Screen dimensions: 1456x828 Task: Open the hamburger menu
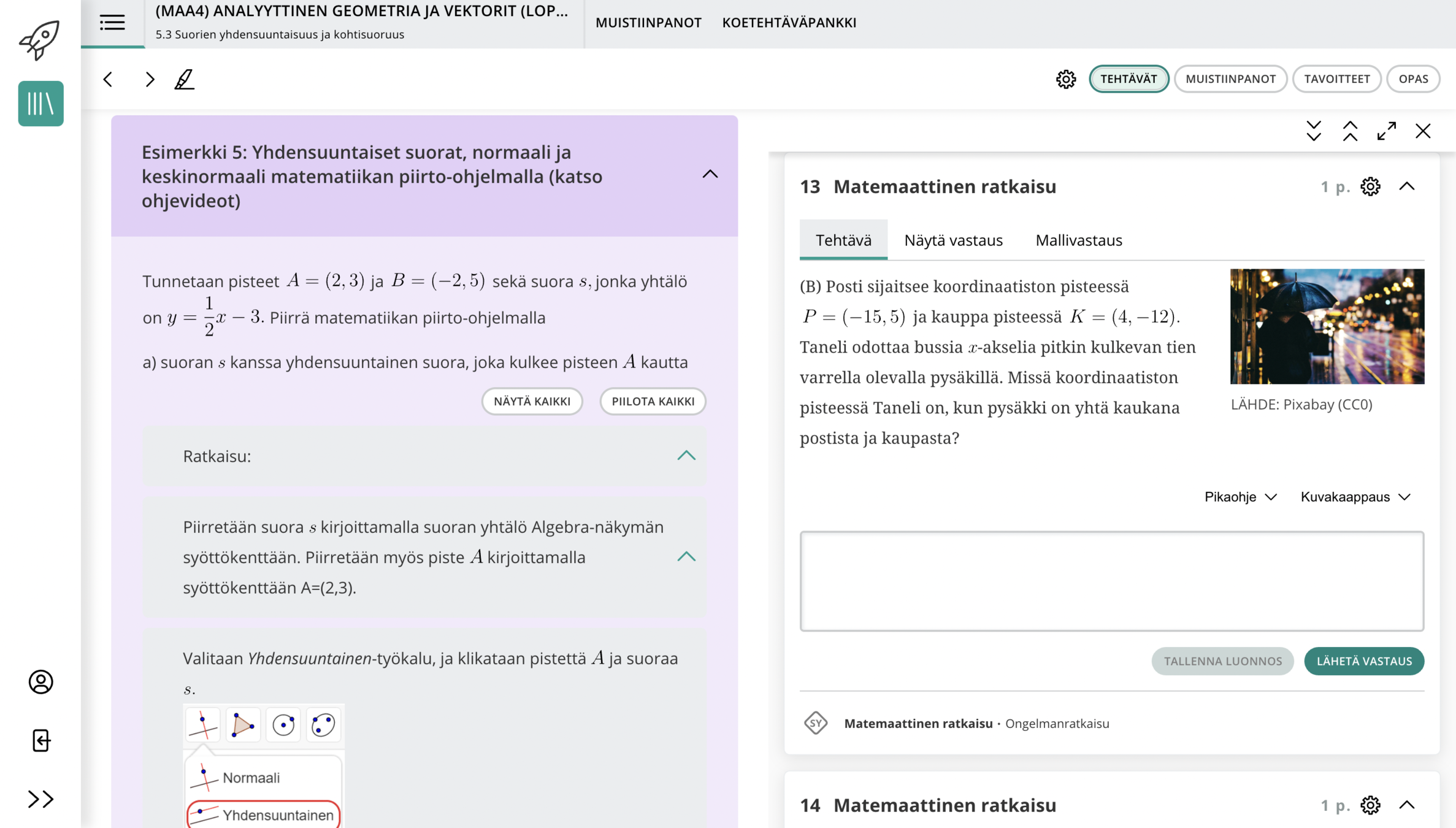coord(112,23)
